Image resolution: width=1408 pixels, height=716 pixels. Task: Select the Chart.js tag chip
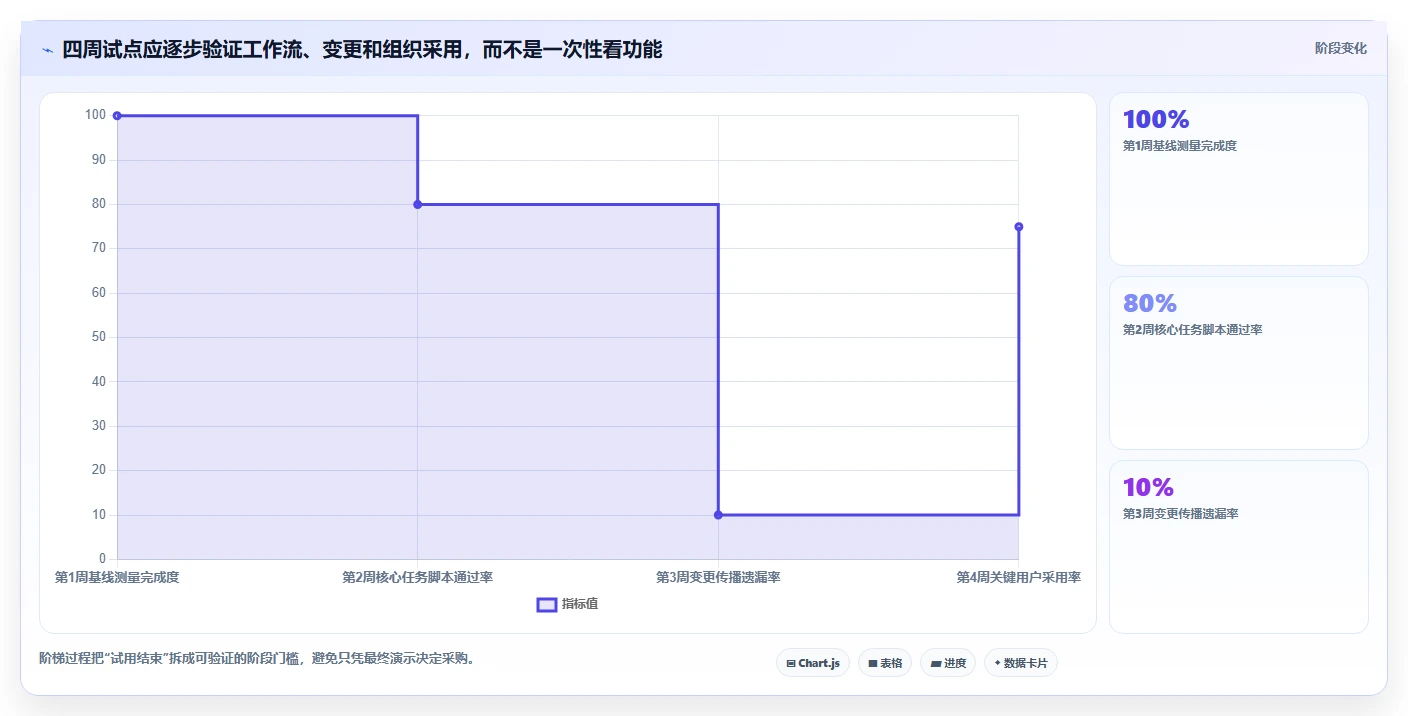(813, 663)
